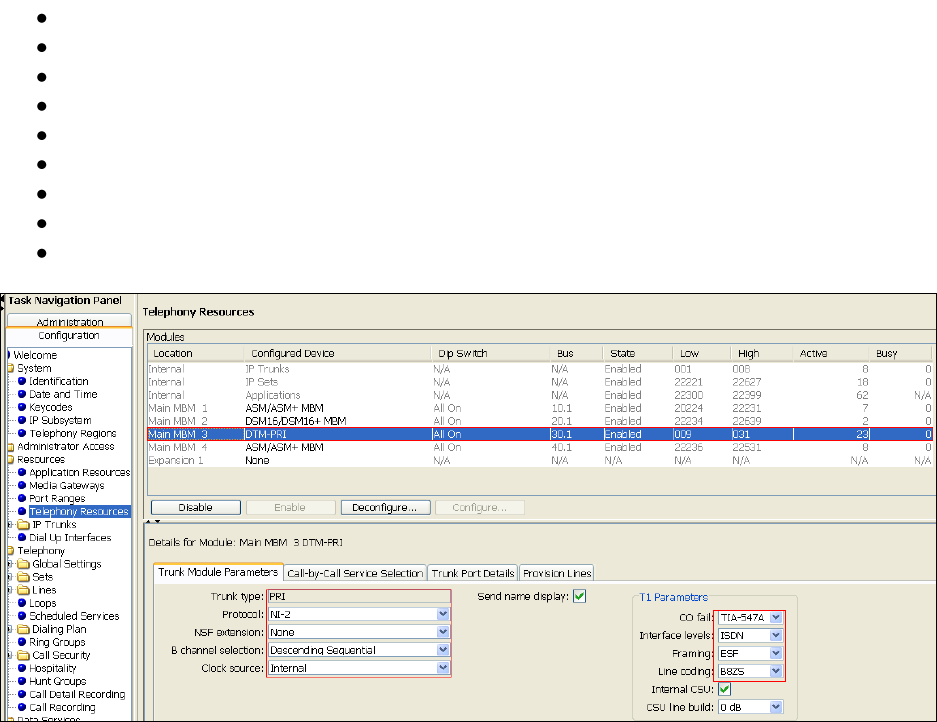This screenshot has height=722, width=937.
Task: Select Date and Time in navigation tree
Action: 63,394
